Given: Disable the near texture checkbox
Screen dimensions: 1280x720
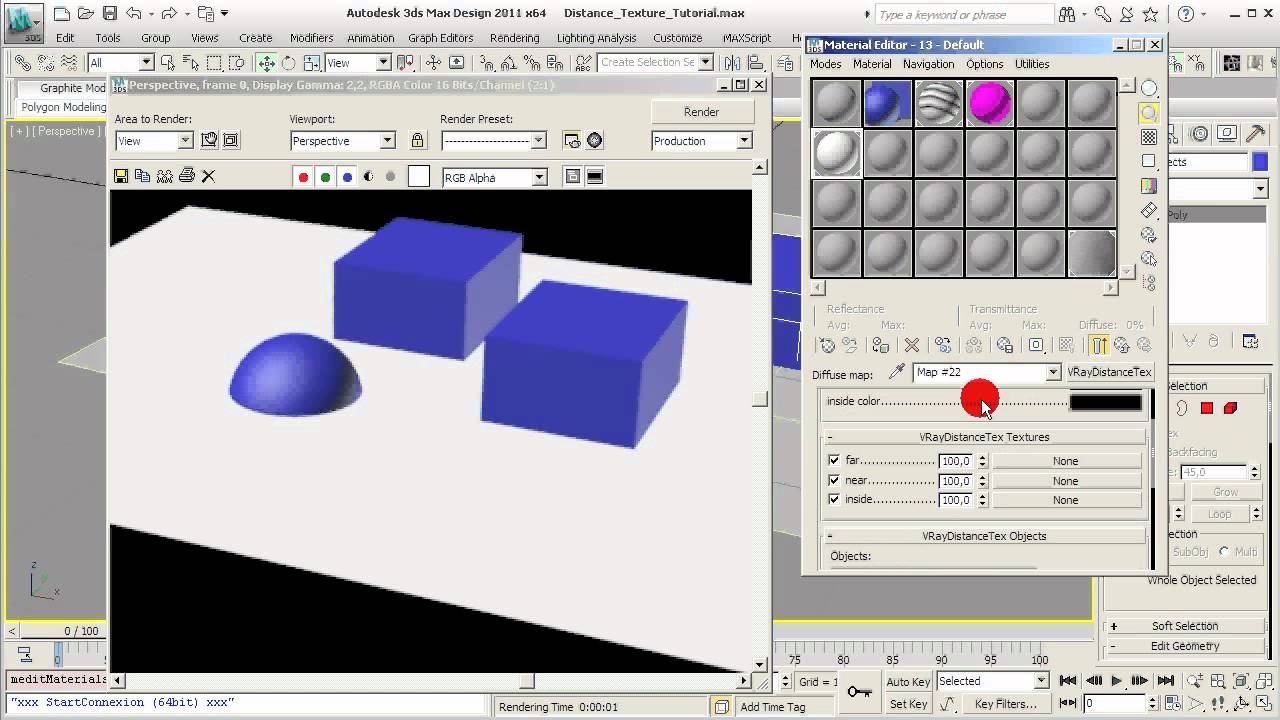Looking at the screenshot, I should (834, 480).
